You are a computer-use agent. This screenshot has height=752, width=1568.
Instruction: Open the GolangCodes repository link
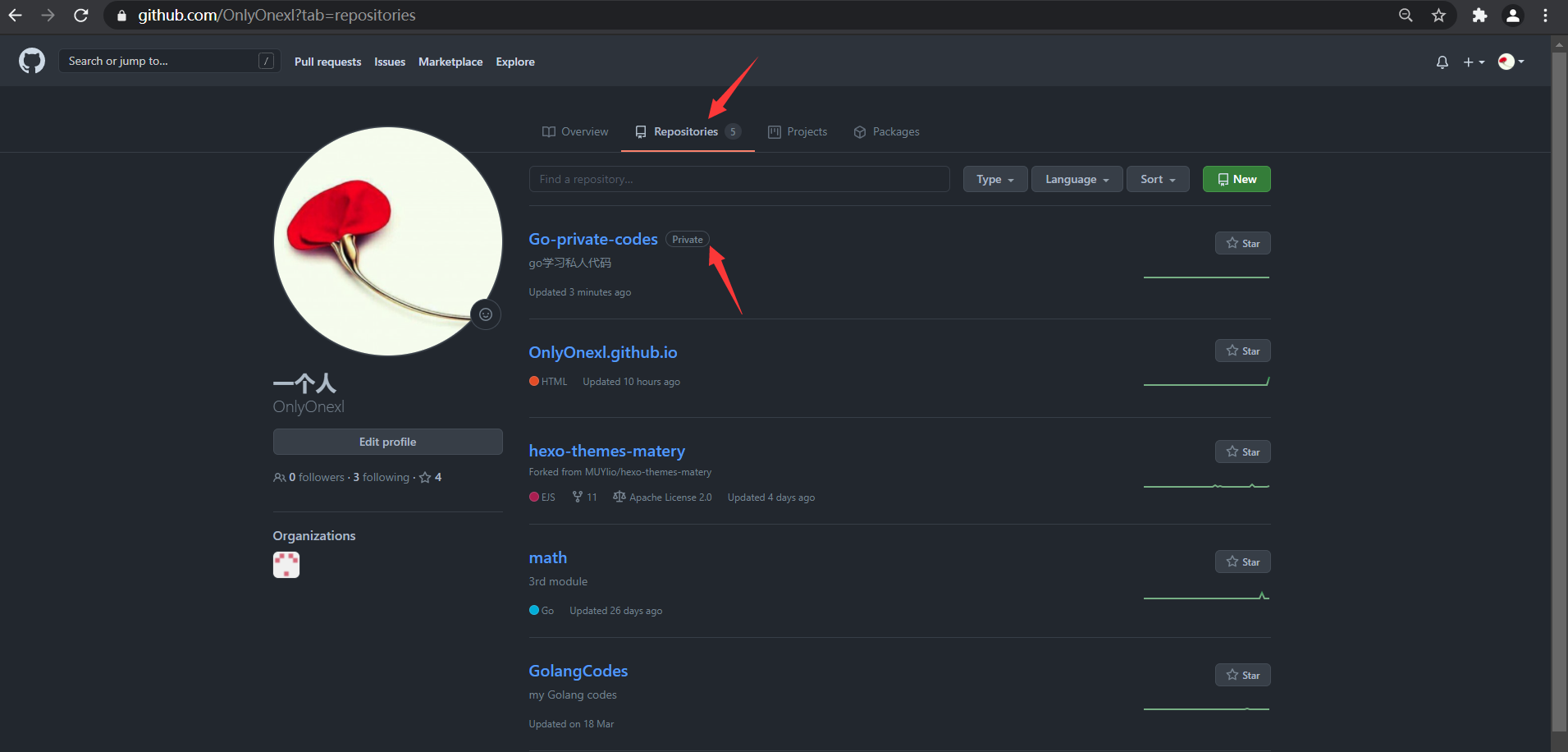coord(578,671)
